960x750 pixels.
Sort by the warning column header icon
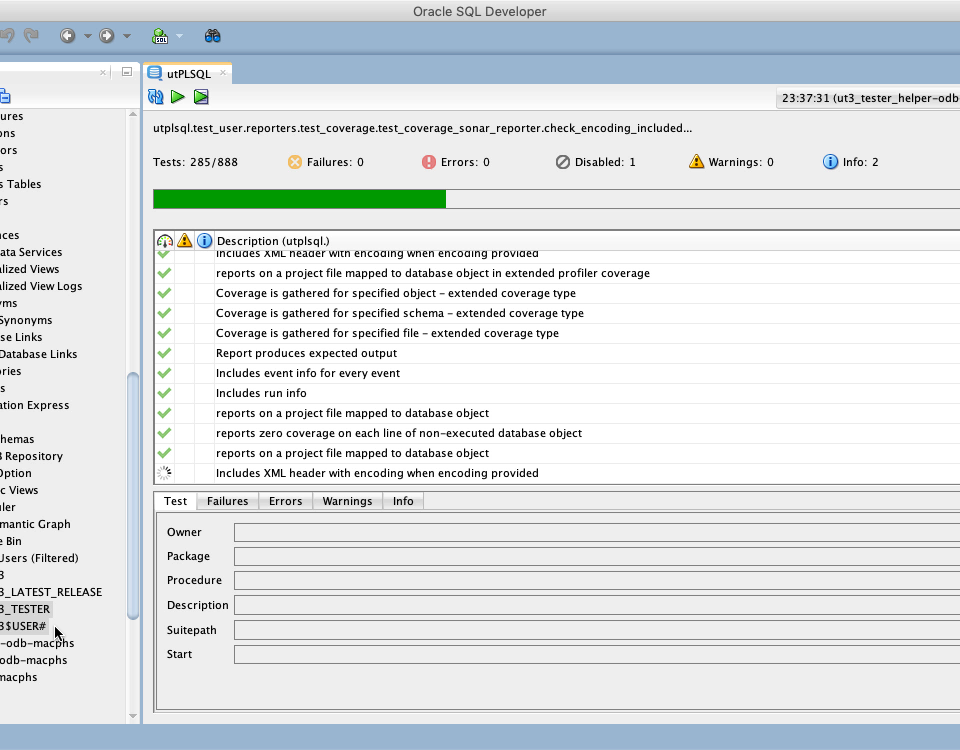tap(184, 241)
